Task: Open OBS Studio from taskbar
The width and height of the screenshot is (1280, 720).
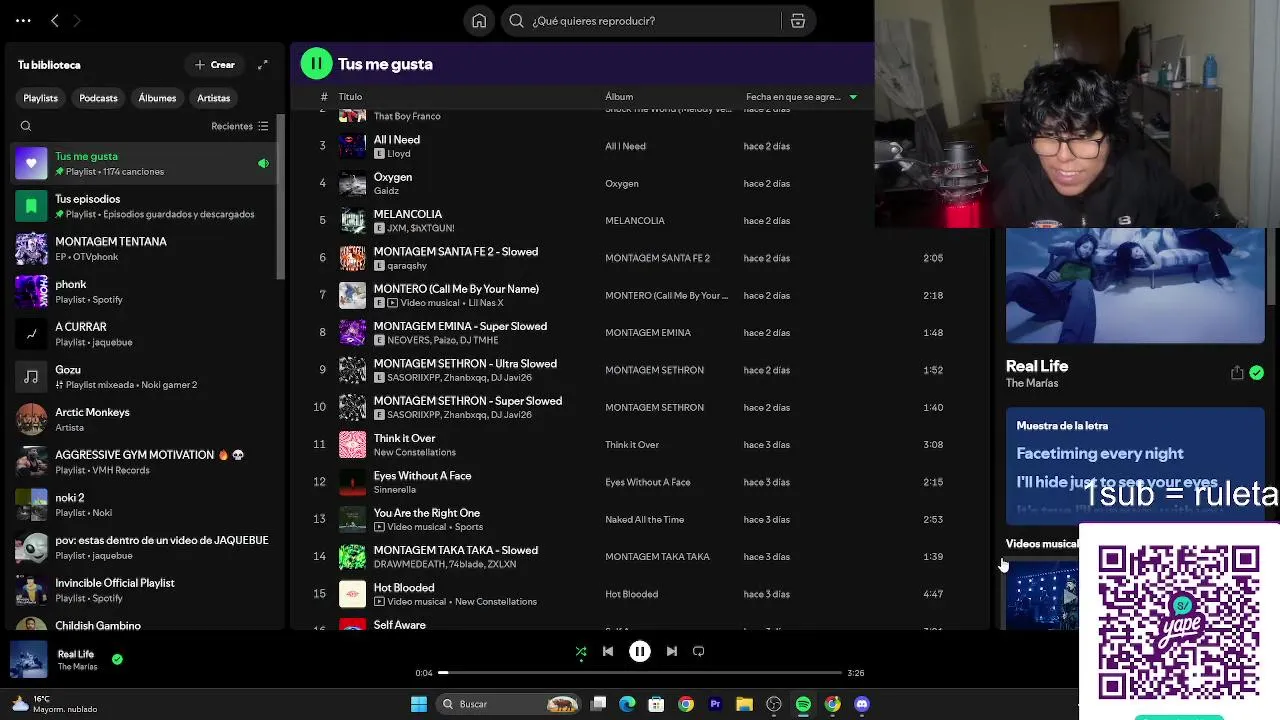Action: pyautogui.click(x=774, y=704)
